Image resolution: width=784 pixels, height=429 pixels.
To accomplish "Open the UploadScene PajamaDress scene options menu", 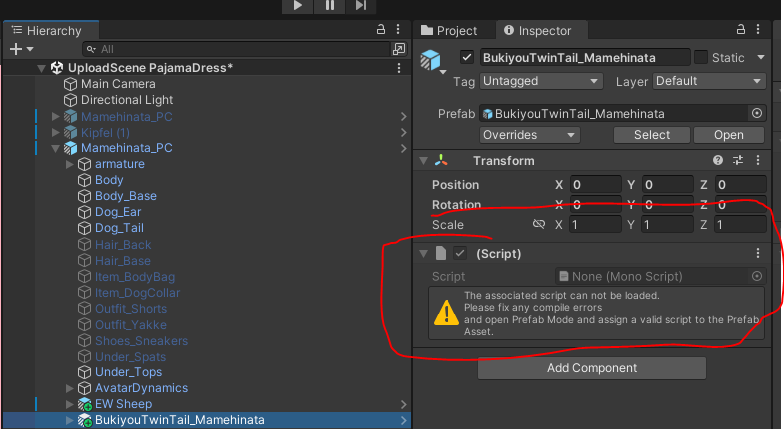I will [x=398, y=68].
